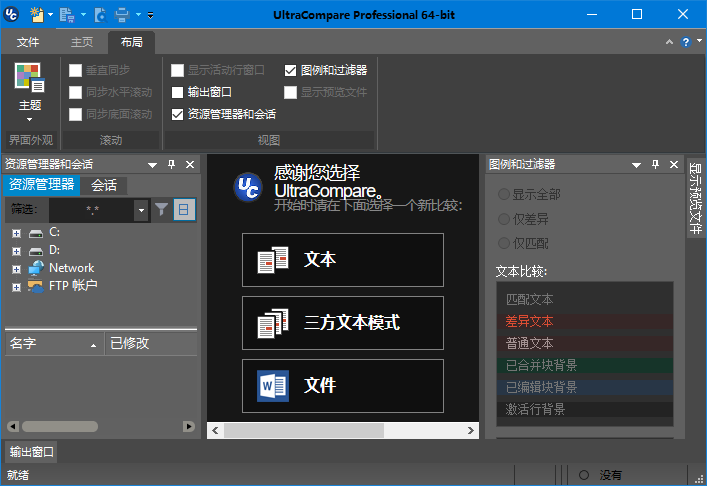707x486 pixels.
Task: Sort by the 名字 column header
Action: pos(55,344)
